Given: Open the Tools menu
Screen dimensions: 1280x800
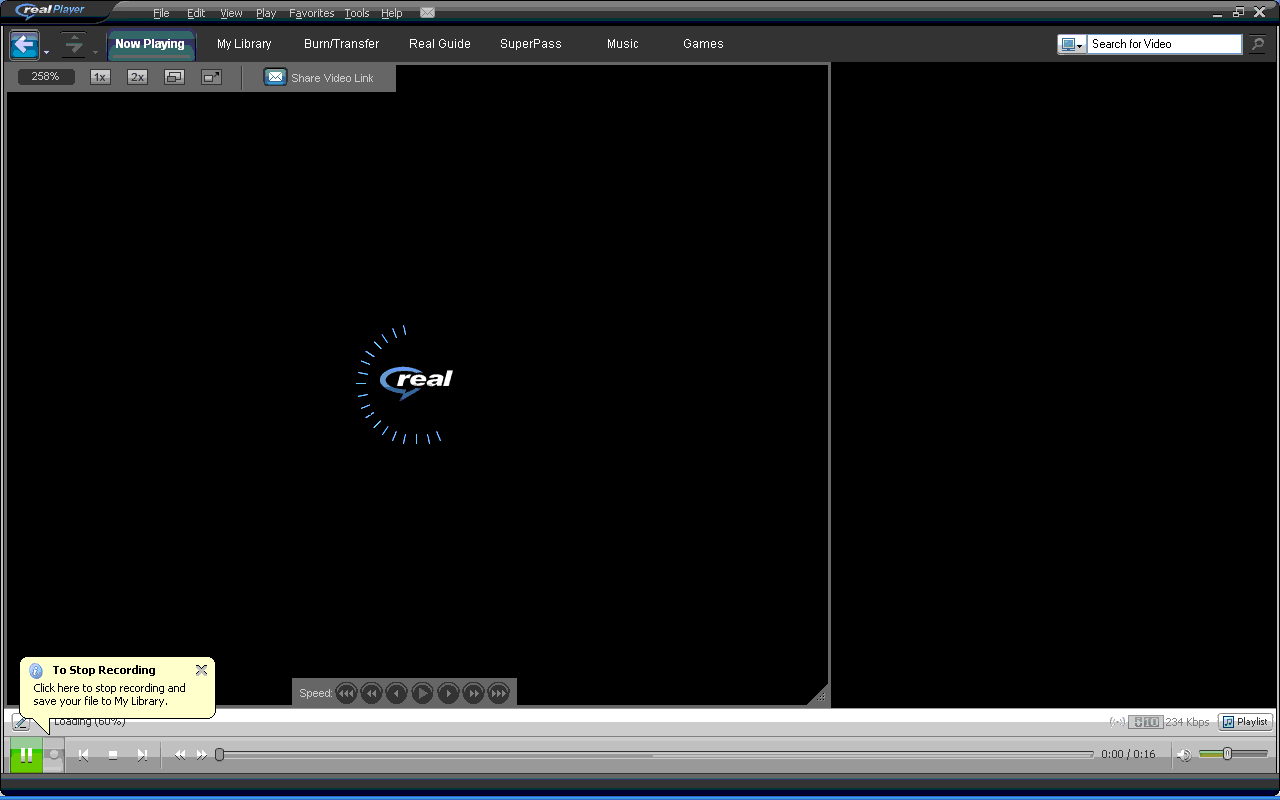Looking at the screenshot, I should pyautogui.click(x=357, y=14).
